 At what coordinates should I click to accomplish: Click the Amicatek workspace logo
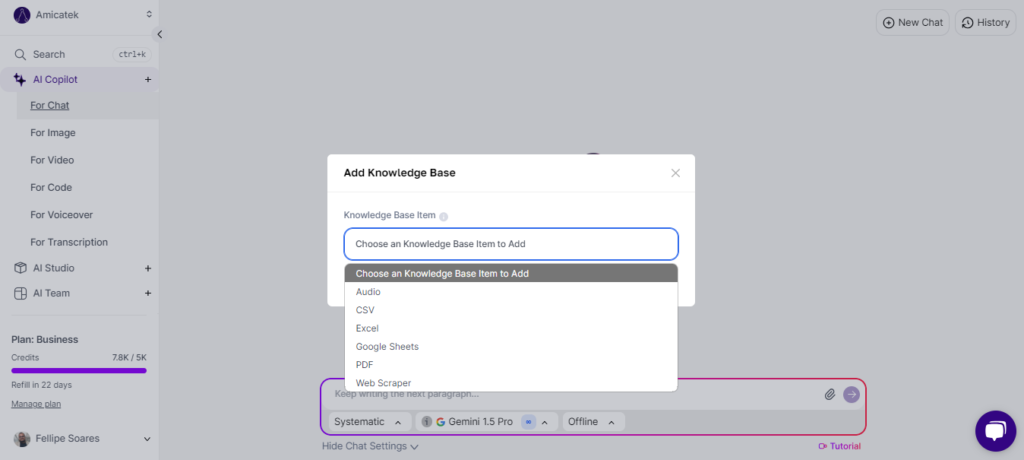[22, 14]
